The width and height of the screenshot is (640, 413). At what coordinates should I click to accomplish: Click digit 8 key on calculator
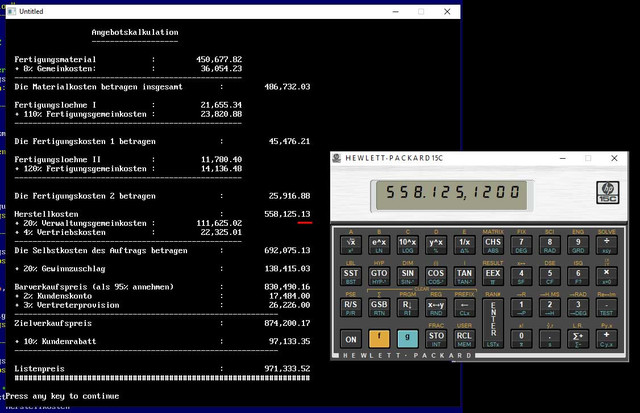(550, 245)
